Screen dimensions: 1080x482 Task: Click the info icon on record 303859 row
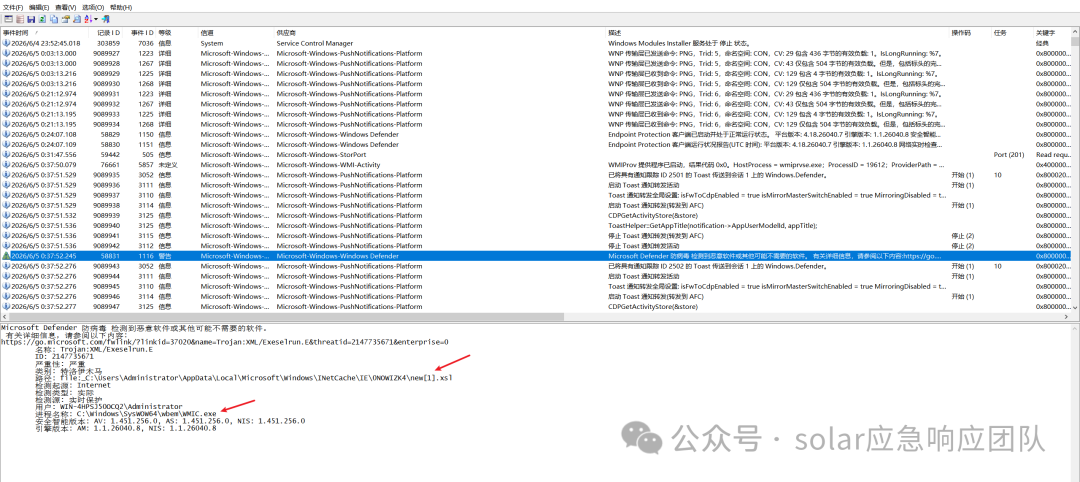[6, 43]
